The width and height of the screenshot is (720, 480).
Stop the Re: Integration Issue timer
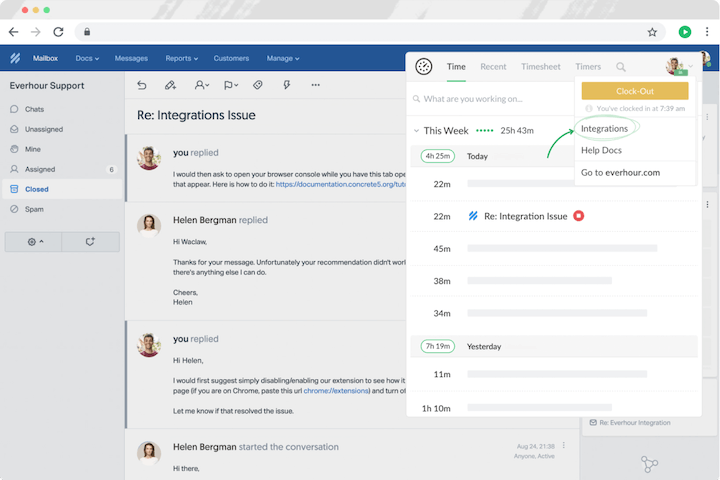(579, 216)
